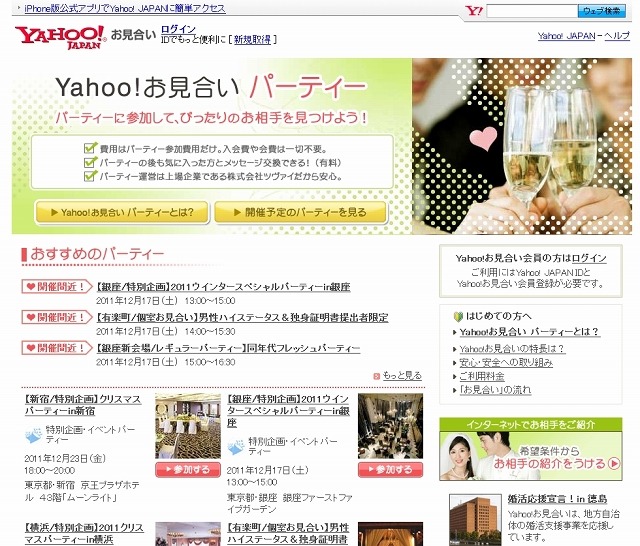The height and width of the screenshot is (546, 640).
Task: Click the champagne glasses hero image
Action: tap(522, 146)
